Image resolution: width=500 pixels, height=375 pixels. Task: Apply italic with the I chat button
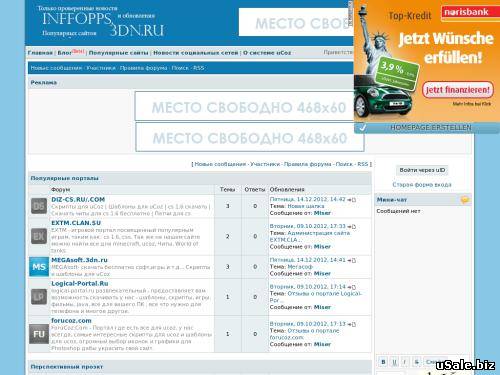coord(405,362)
